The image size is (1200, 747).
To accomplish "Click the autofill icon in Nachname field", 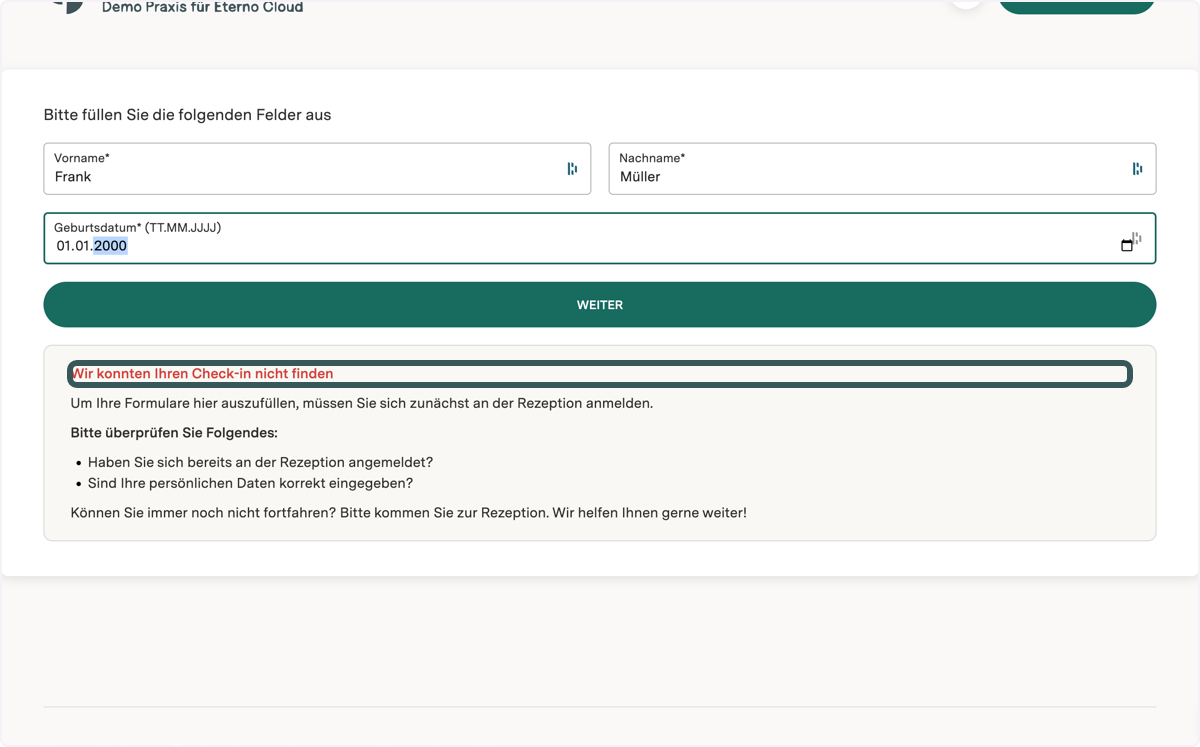I will [1137, 169].
